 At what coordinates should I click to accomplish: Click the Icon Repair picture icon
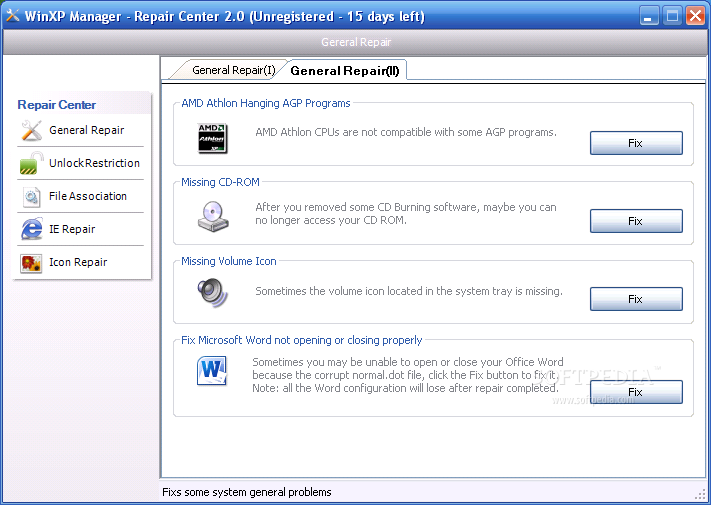31,262
